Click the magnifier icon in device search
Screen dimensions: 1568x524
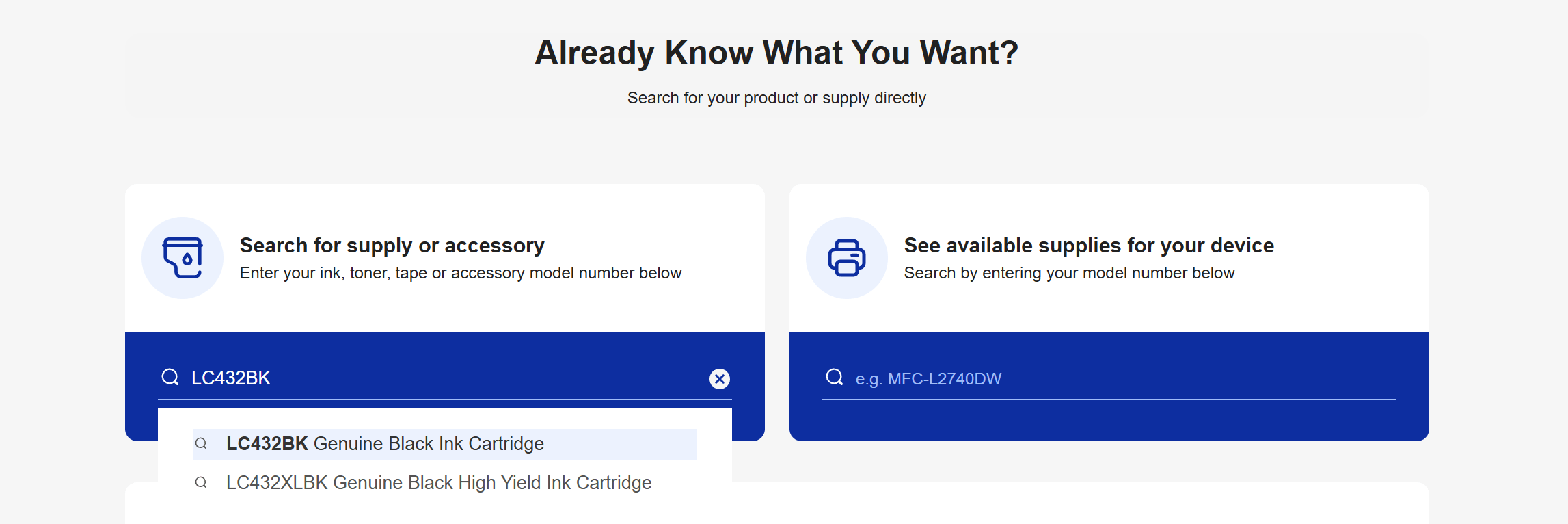click(835, 377)
